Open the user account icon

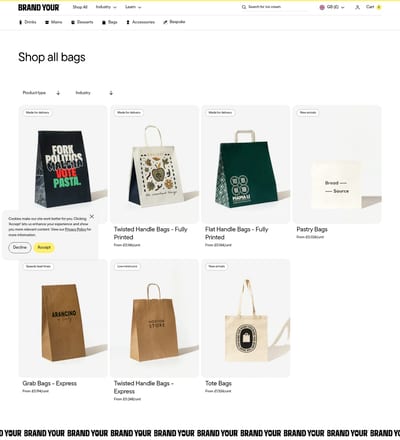[357, 7]
